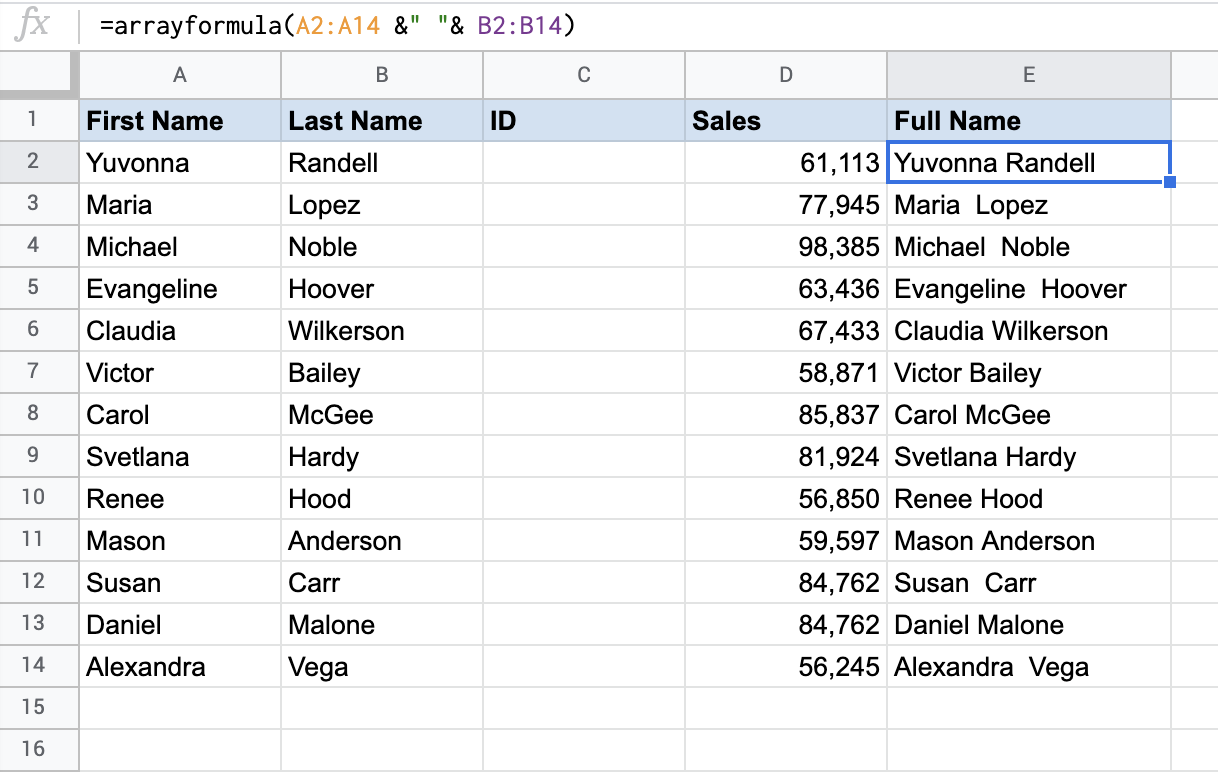Image resolution: width=1218 pixels, height=772 pixels.
Task: Select last name cell Malone
Action: point(382,625)
